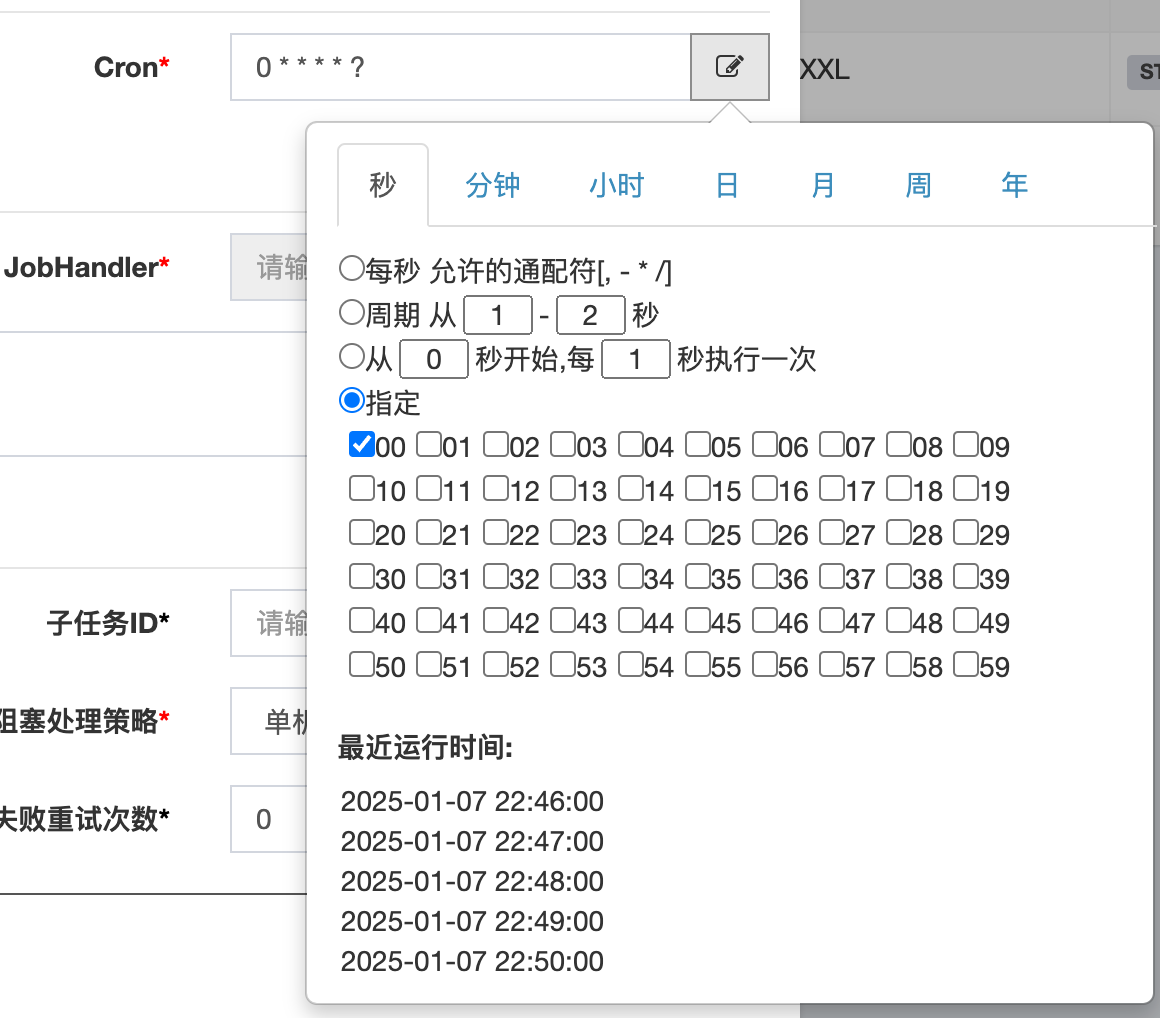Tick the 15 seconds checkbox

click(x=697, y=488)
